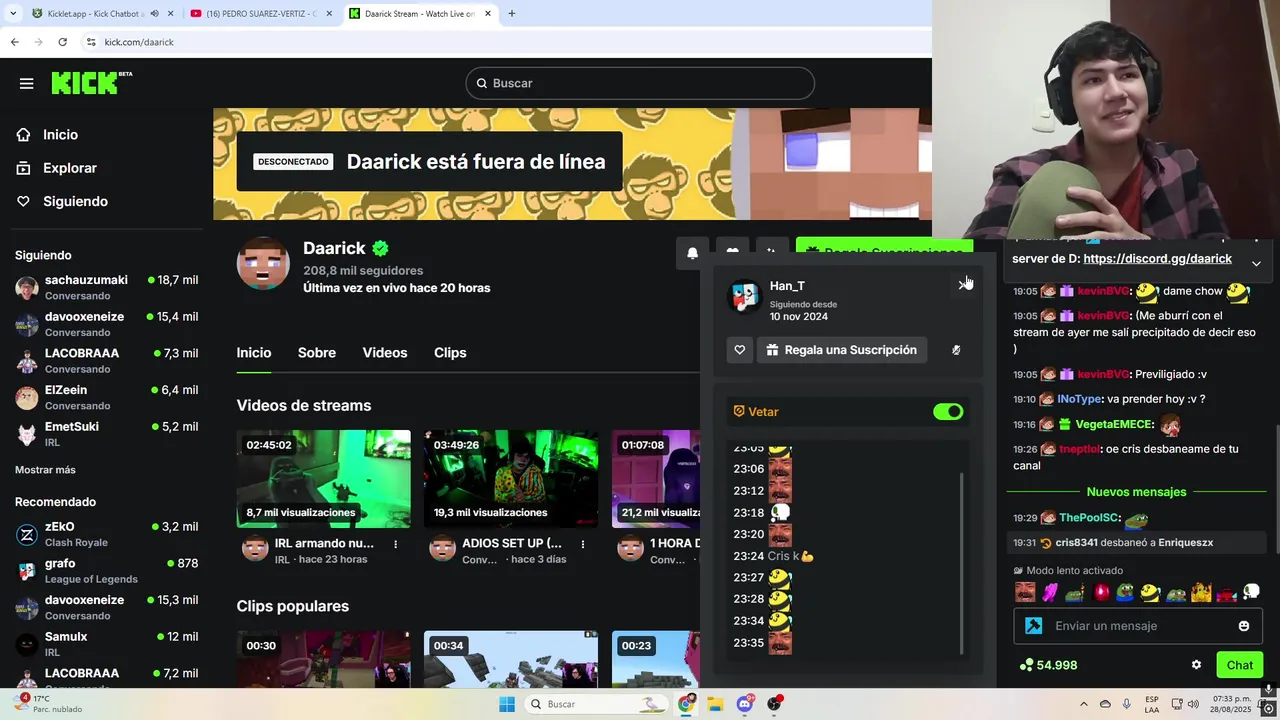This screenshot has width=1280, height=720.
Task: Open sachauzumaki's channel in Siguiendo list
Action: 106,288
